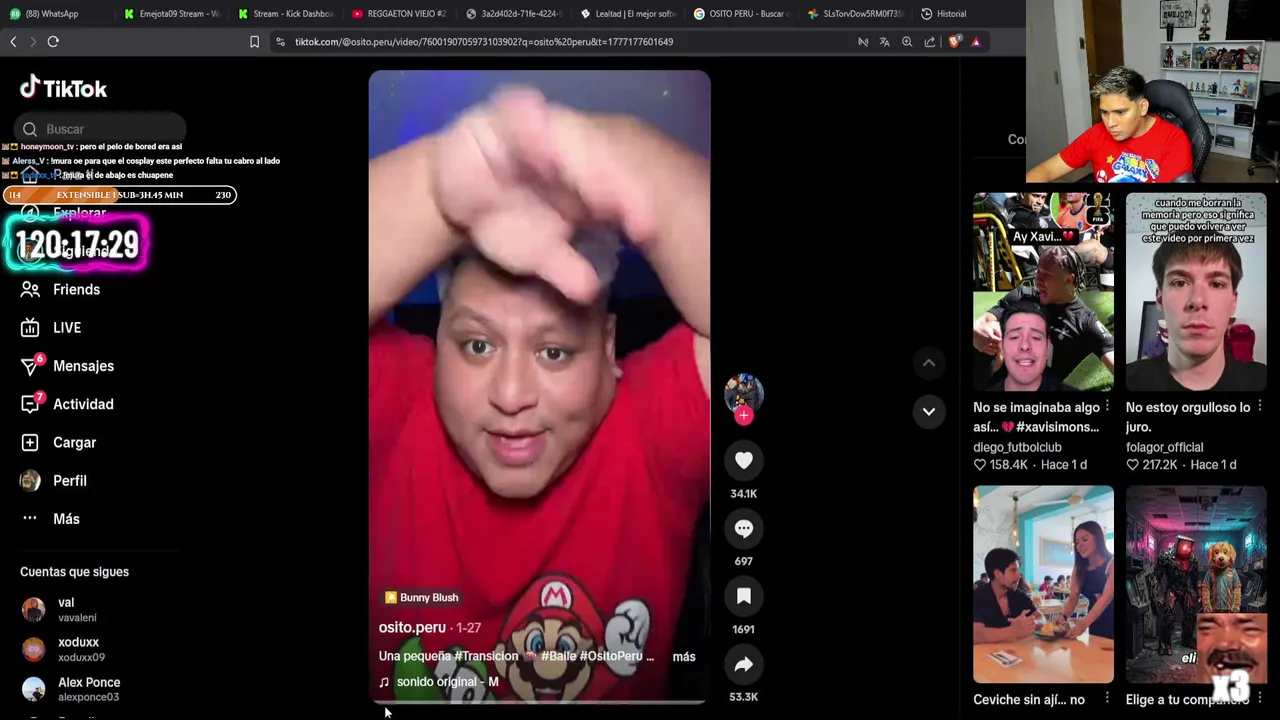Seek on the video progress bar

click(x=539, y=702)
